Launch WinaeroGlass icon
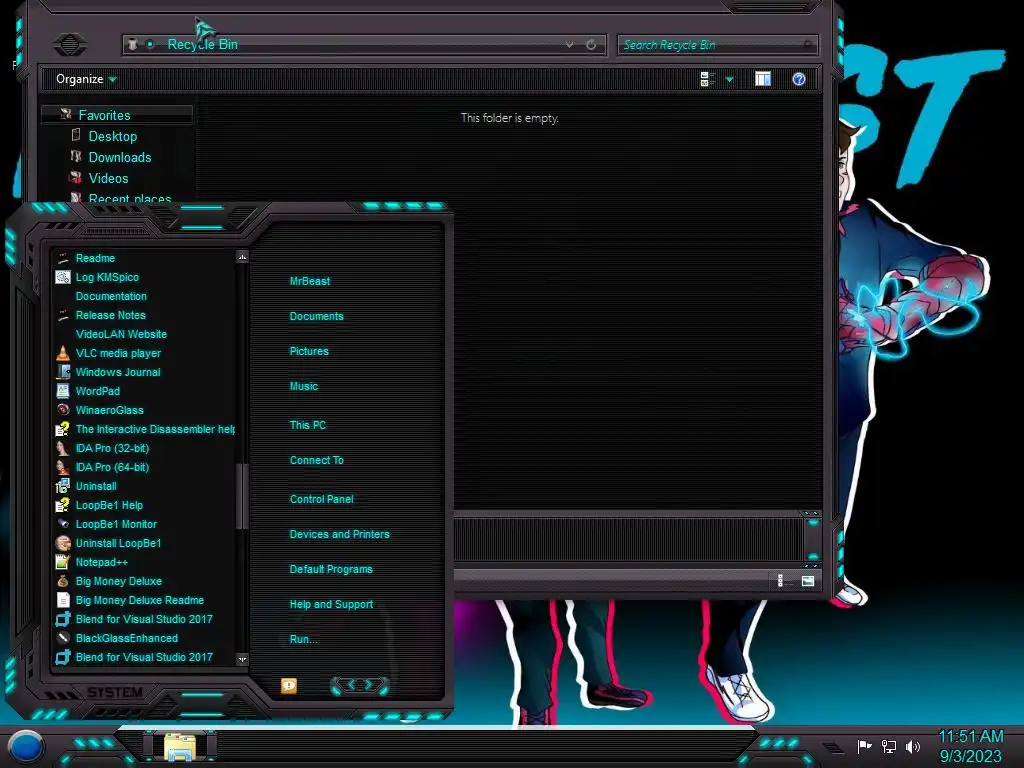 (63, 410)
